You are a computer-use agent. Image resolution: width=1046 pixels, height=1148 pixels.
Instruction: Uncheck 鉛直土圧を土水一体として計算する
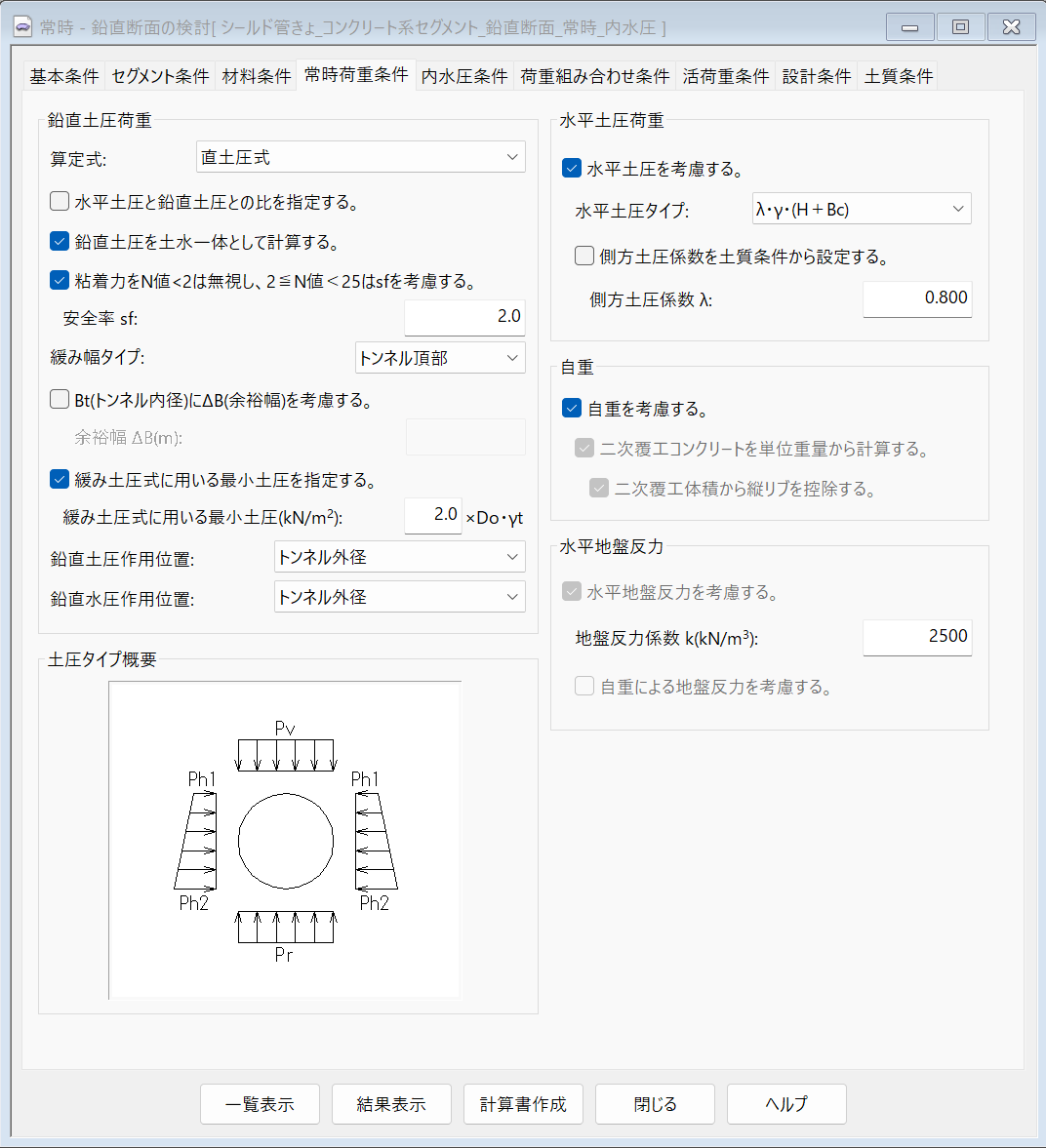click(x=60, y=242)
